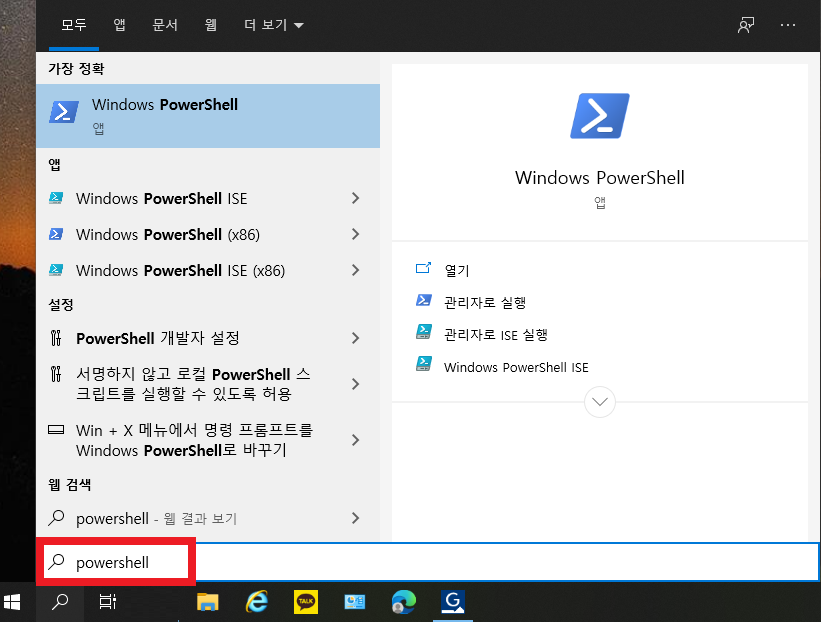The height and width of the screenshot is (622, 821).
Task: Click the Windows PowerShell title in preview pane
Action: click(x=600, y=178)
